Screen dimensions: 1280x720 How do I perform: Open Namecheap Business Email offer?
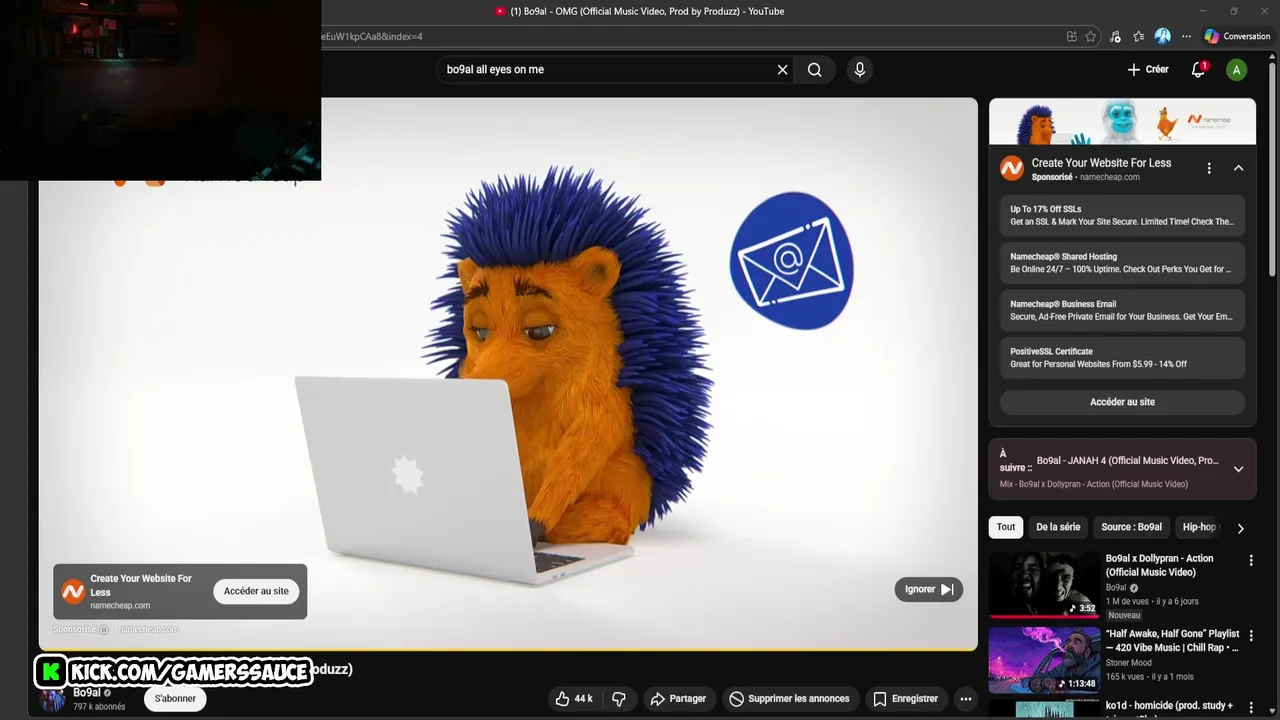[x=1122, y=310]
